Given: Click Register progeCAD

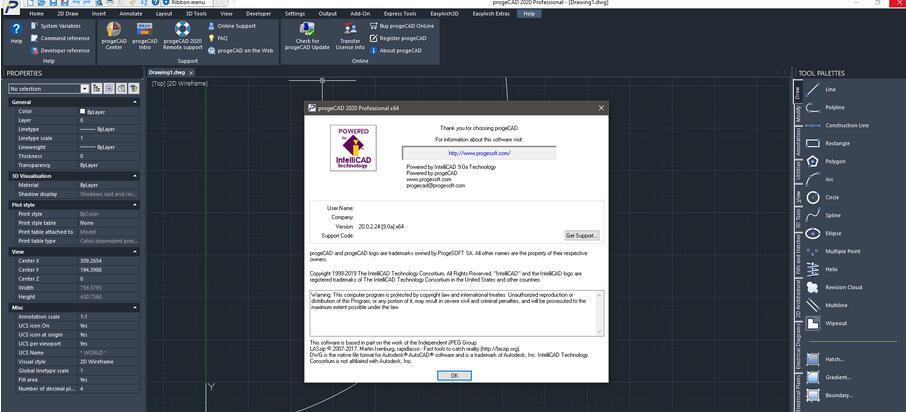Looking at the screenshot, I should [x=398, y=38].
